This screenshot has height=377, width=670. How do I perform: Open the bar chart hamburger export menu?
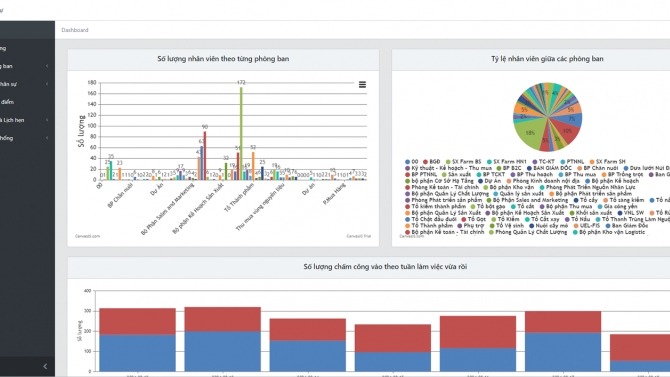pos(362,85)
